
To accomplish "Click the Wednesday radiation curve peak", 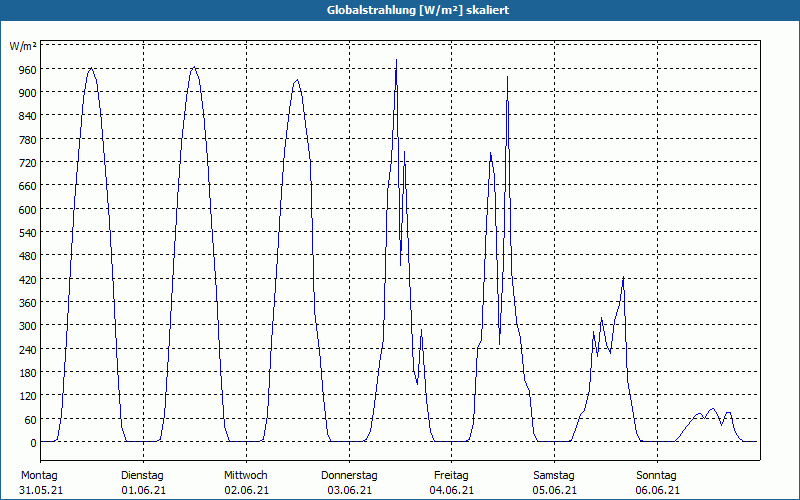I will (297, 80).
